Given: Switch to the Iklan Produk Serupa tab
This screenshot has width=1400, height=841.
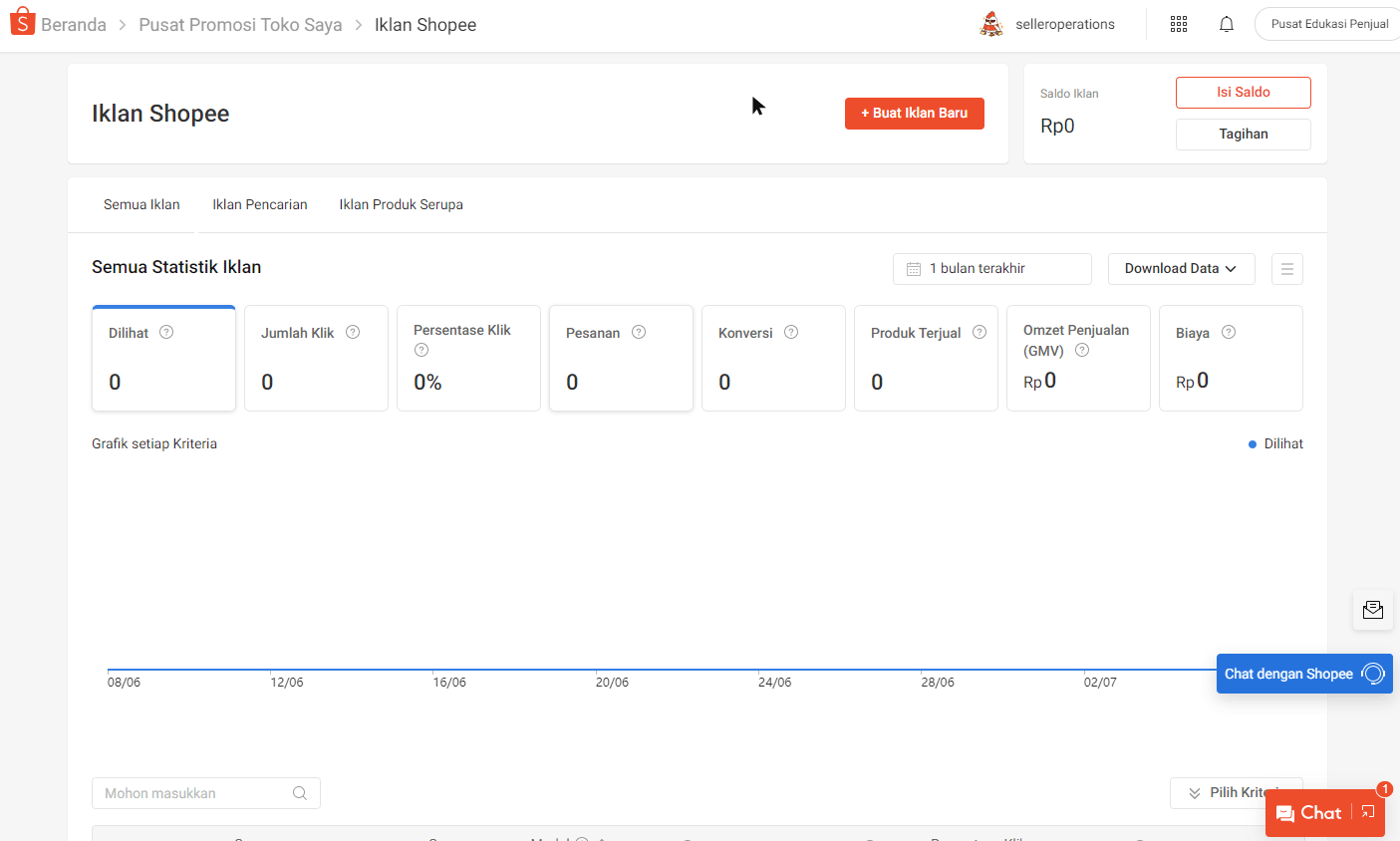Looking at the screenshot, I should 401,205.
